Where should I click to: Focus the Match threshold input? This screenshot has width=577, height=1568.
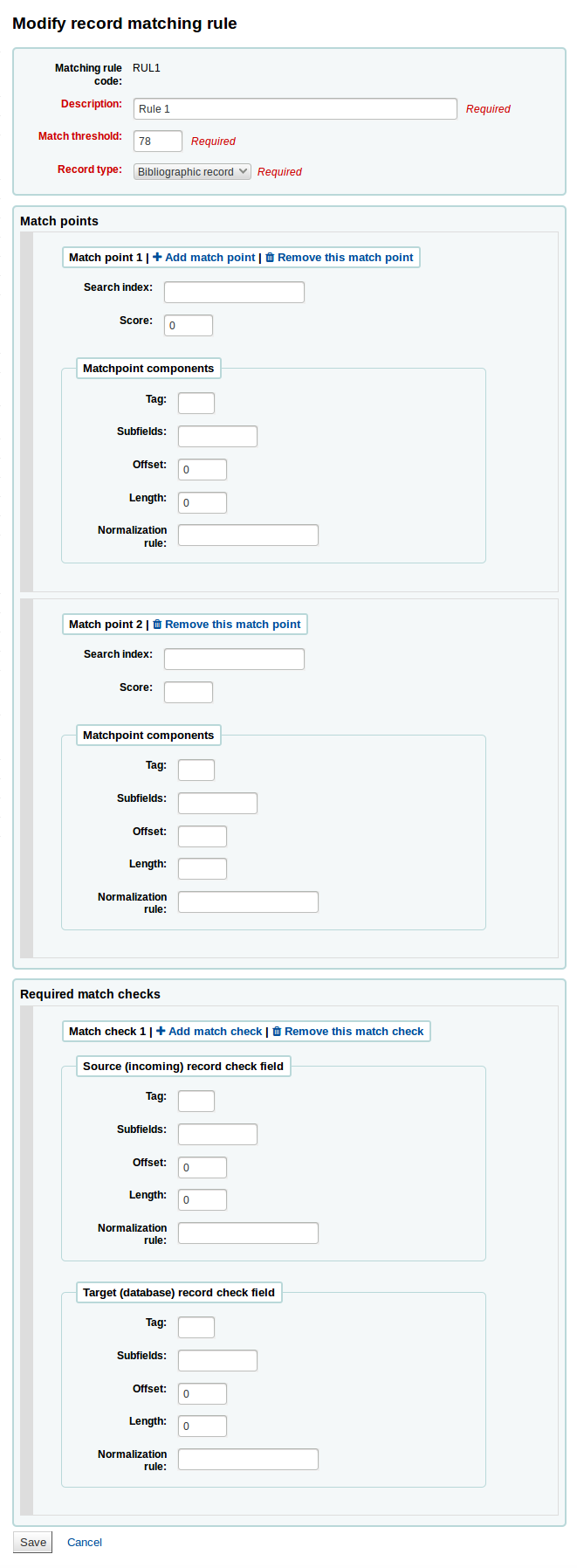[157, 142]
